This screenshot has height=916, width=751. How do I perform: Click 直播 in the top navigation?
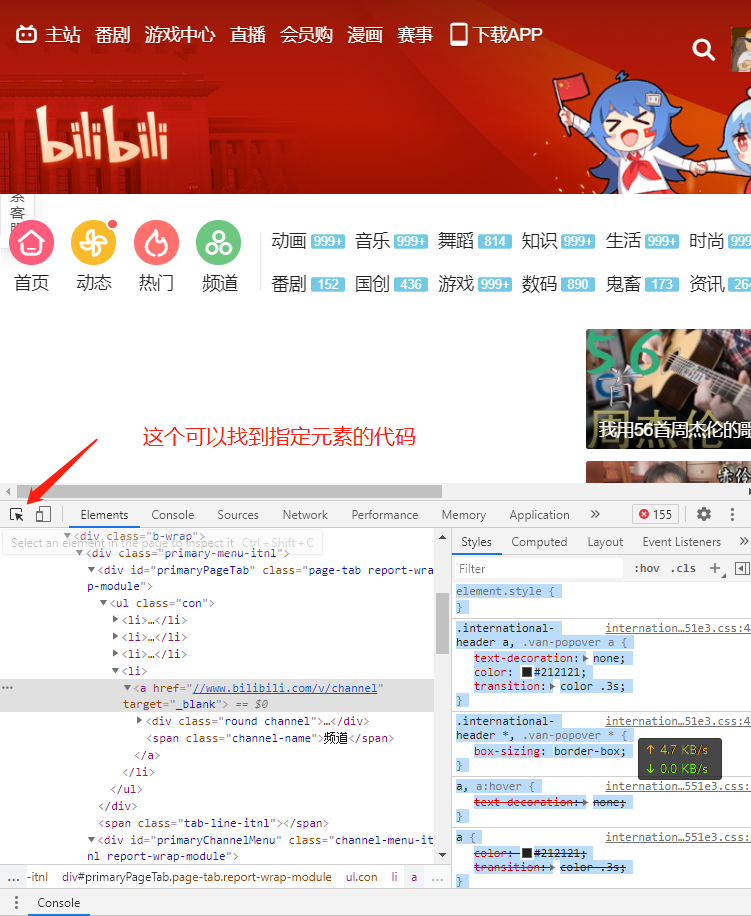pyautogui.click(x=248, y=34)
